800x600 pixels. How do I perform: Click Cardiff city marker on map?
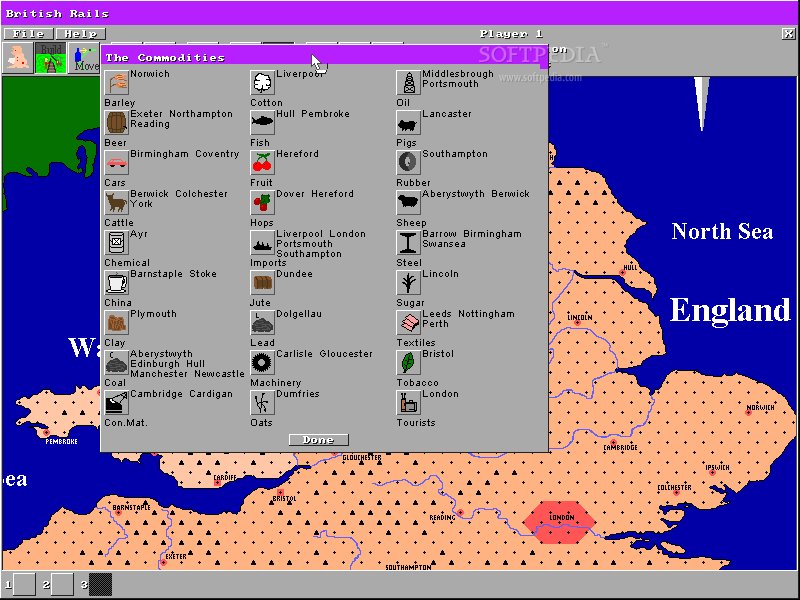pyautogui.click(x=217, y=483)
